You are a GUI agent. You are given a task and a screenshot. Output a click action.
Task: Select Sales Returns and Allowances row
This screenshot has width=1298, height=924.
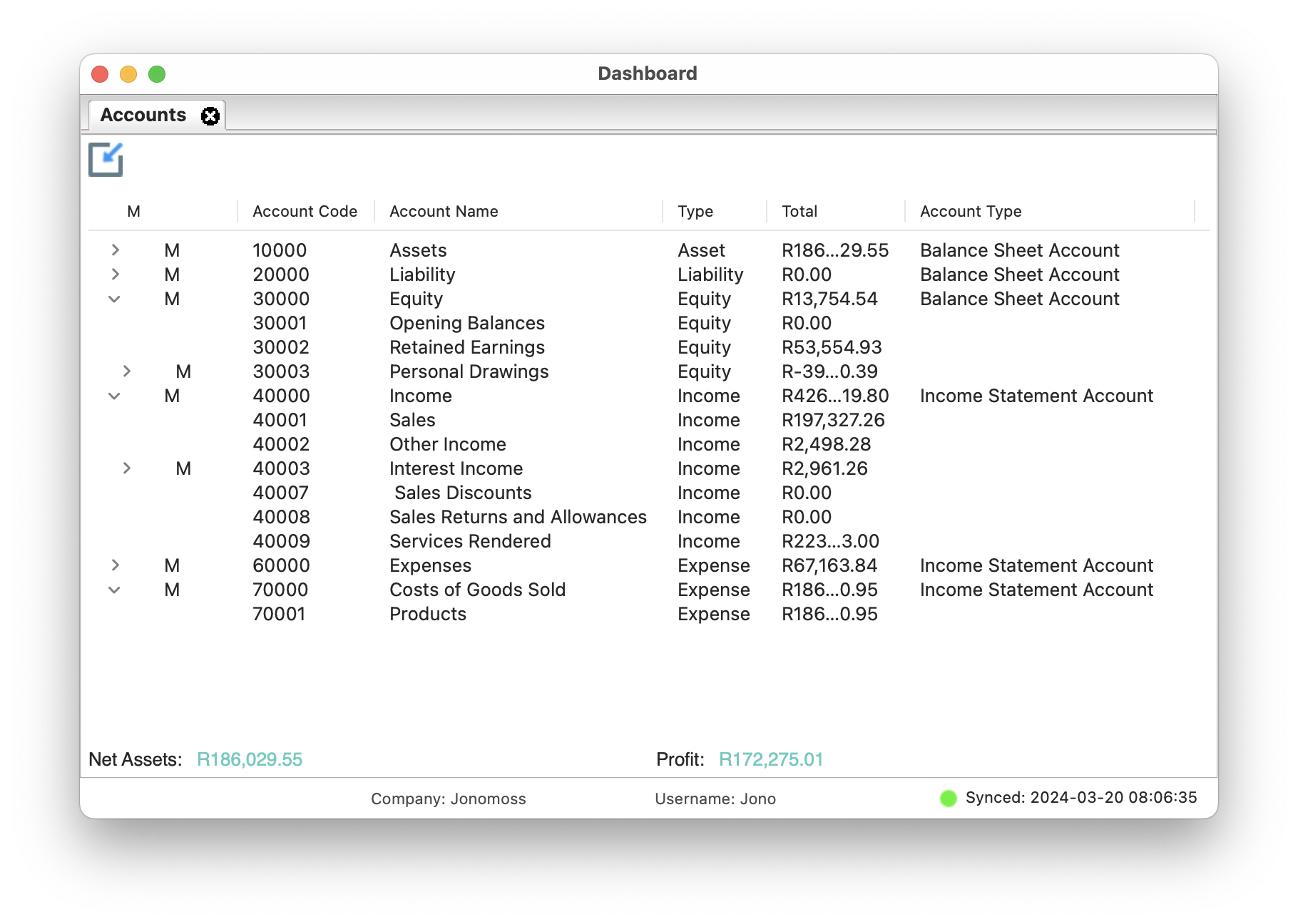tap(649, 517)
